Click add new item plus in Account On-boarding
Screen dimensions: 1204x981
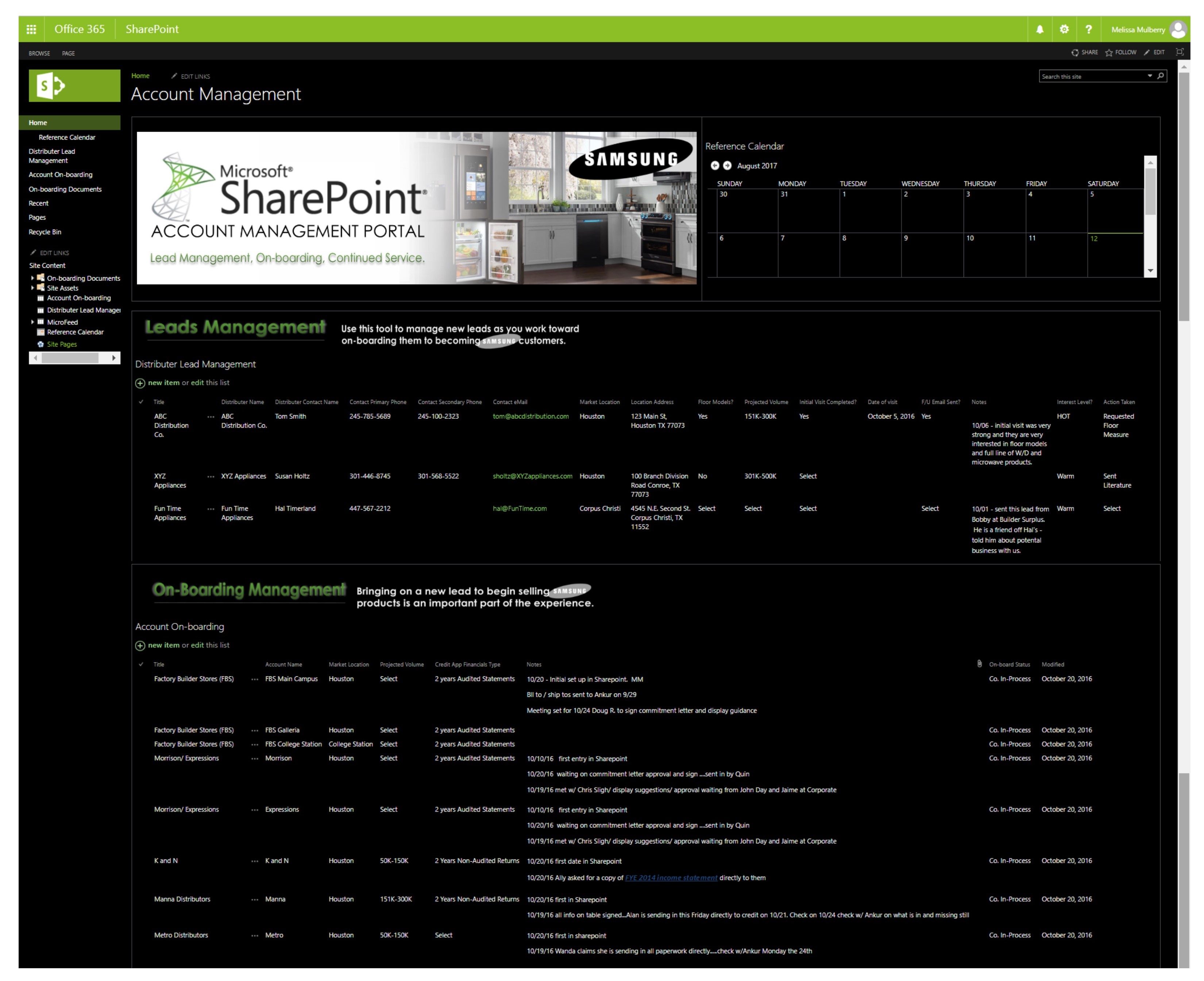140,645
